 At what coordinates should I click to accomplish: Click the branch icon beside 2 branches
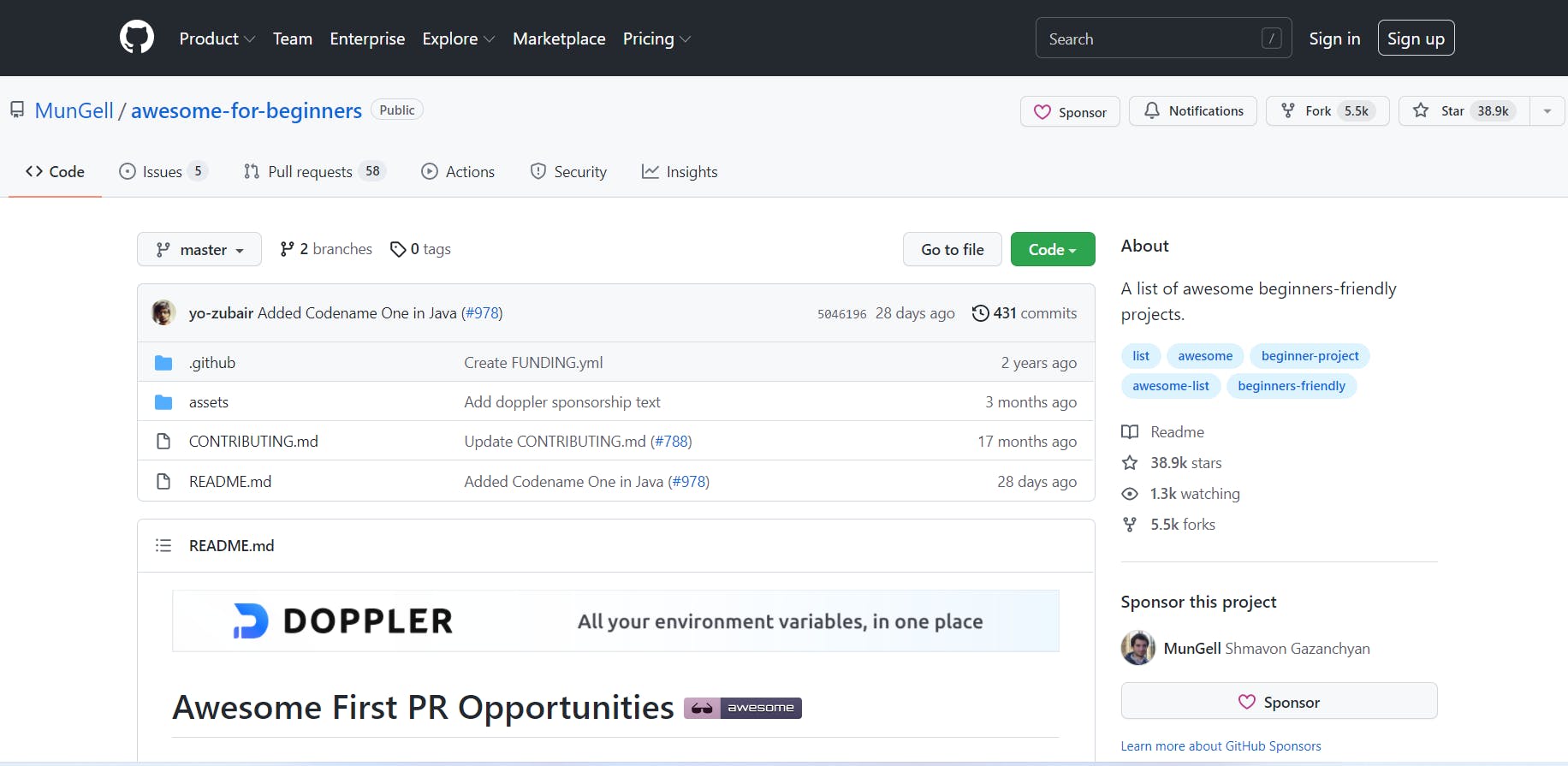coord(288,249)
